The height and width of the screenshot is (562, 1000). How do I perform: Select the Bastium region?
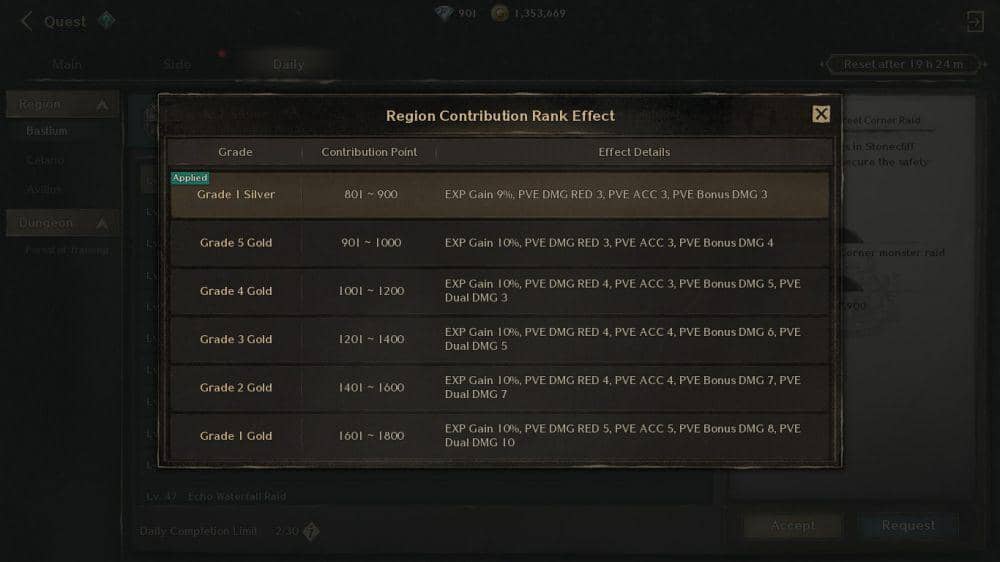point(47,131)
